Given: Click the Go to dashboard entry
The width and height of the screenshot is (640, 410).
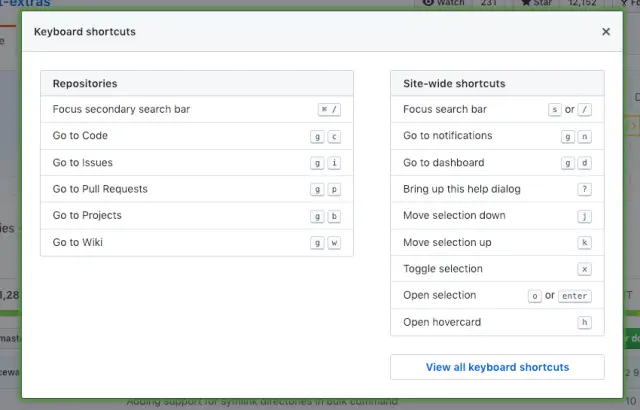Looking at the screenshot, I should tap(443, 162).
